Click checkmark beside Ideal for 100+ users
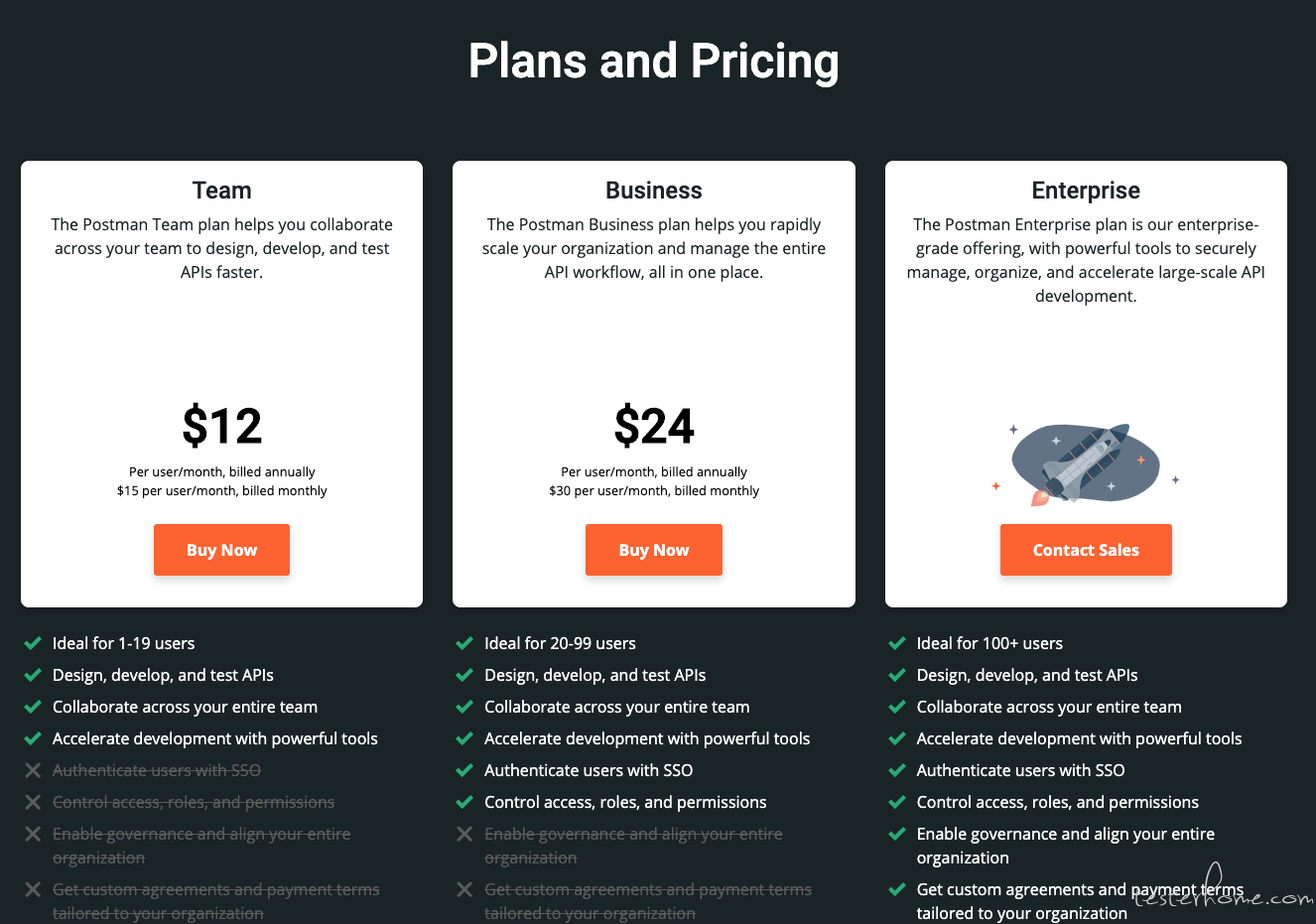Screen dimensions: 1316x924 897,643
